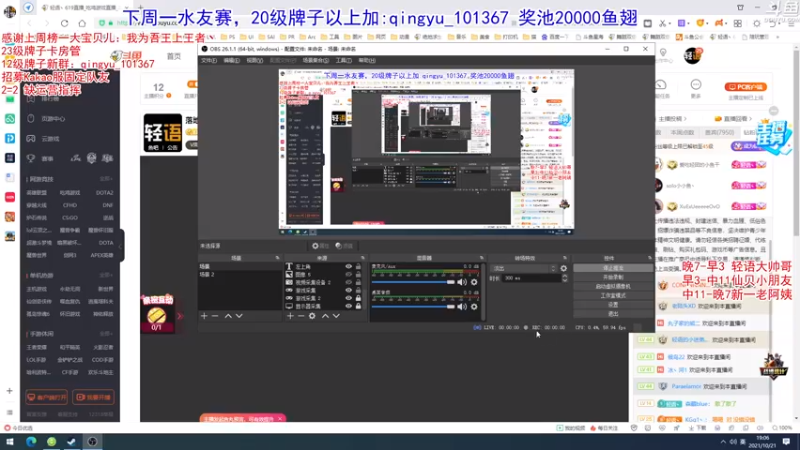Viewport: 800px width, 450px height.
Task: Open the OBS 文件 menu
Action: click(209, 60)
